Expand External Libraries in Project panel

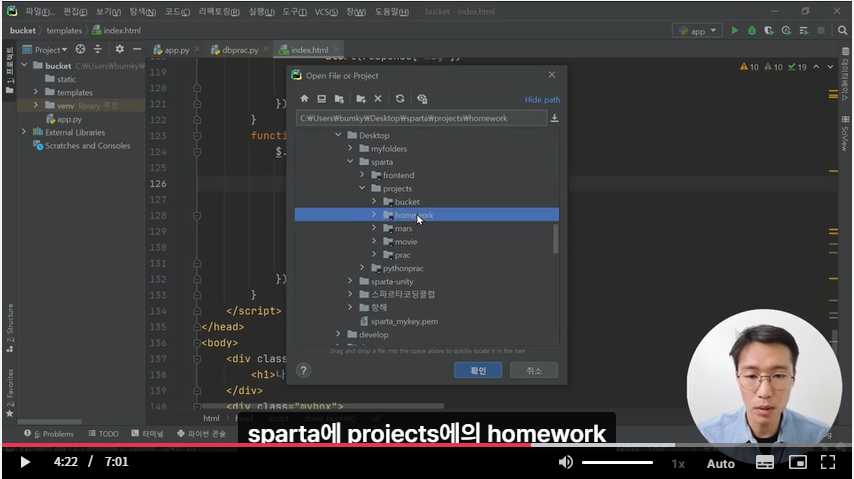(x=24, y=132)
